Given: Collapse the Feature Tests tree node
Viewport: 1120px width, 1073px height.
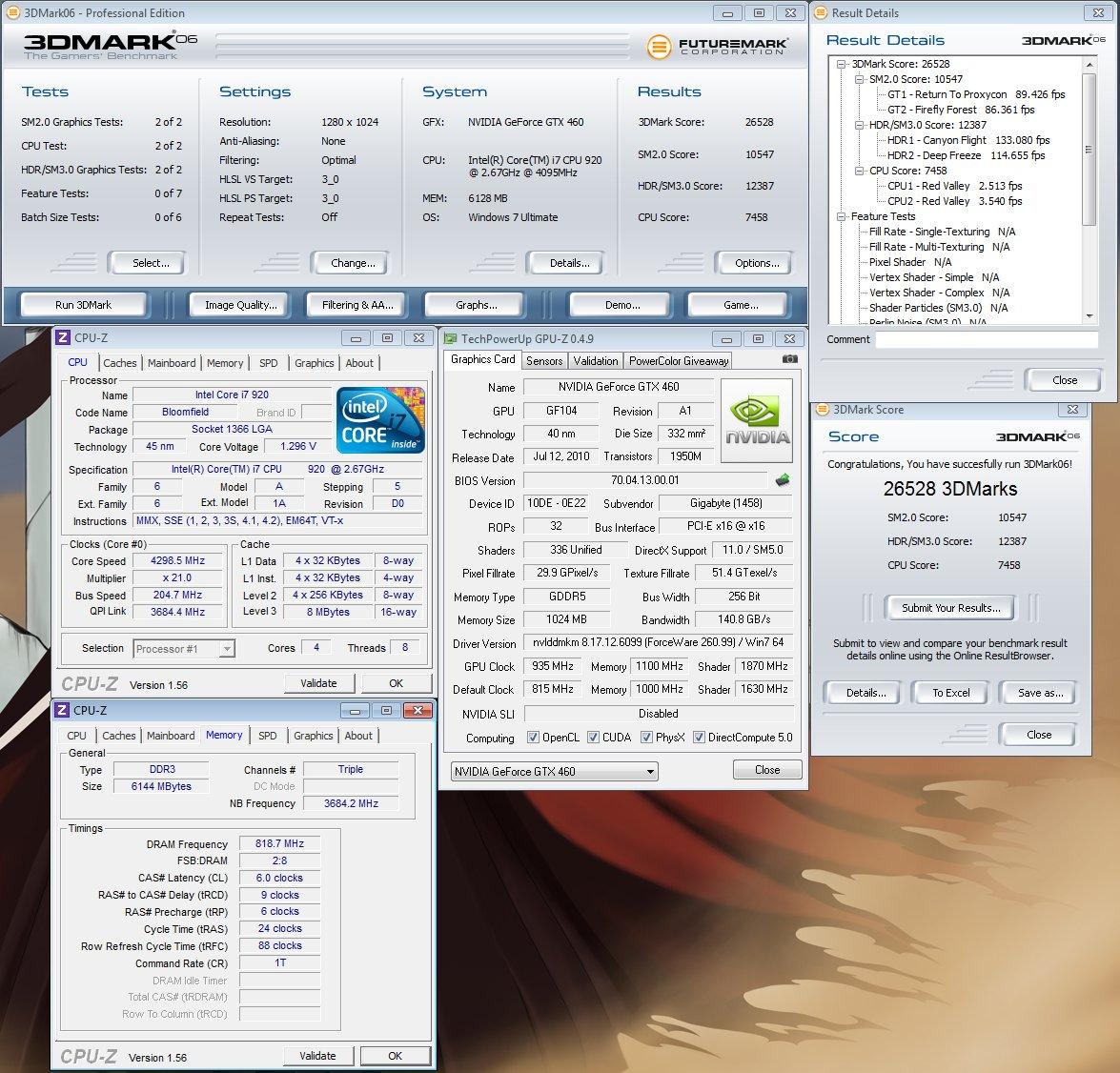Looking at the screenshot, I should tap(842, 216).
